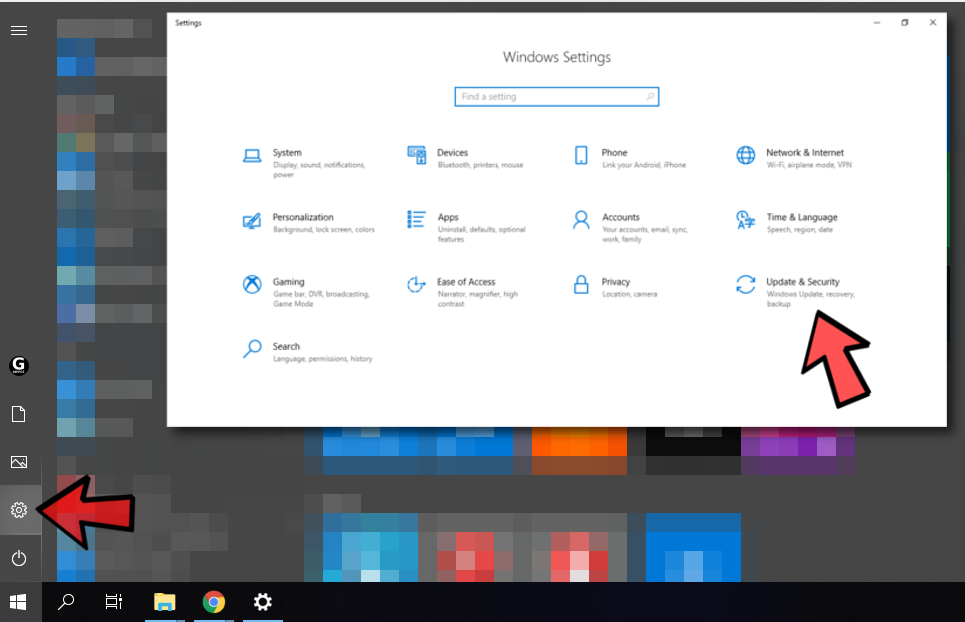Go to the Update & Security link
The width and height of the screenshot is (965, 622).
[803, 282]
